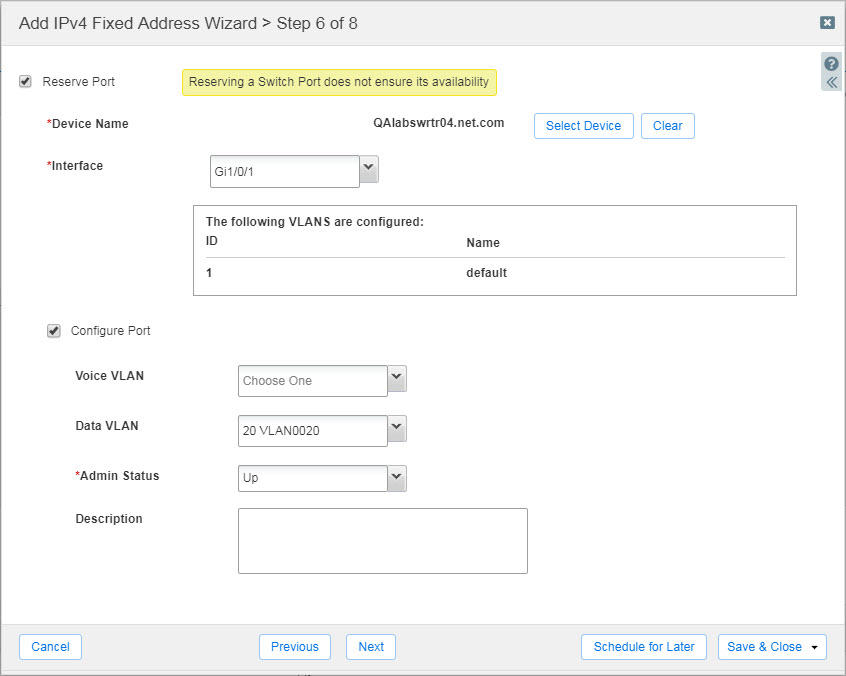Image resolution: width=846 pixels, height=676 pixels.
Task: Open the Admin Status dropdown arrow
Action: (x=396, y=478)
